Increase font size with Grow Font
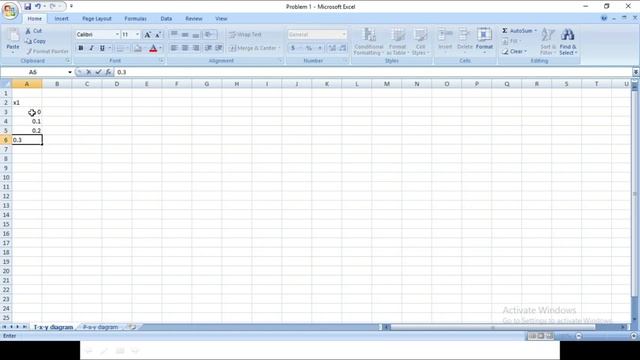 [x=147, y=35]
